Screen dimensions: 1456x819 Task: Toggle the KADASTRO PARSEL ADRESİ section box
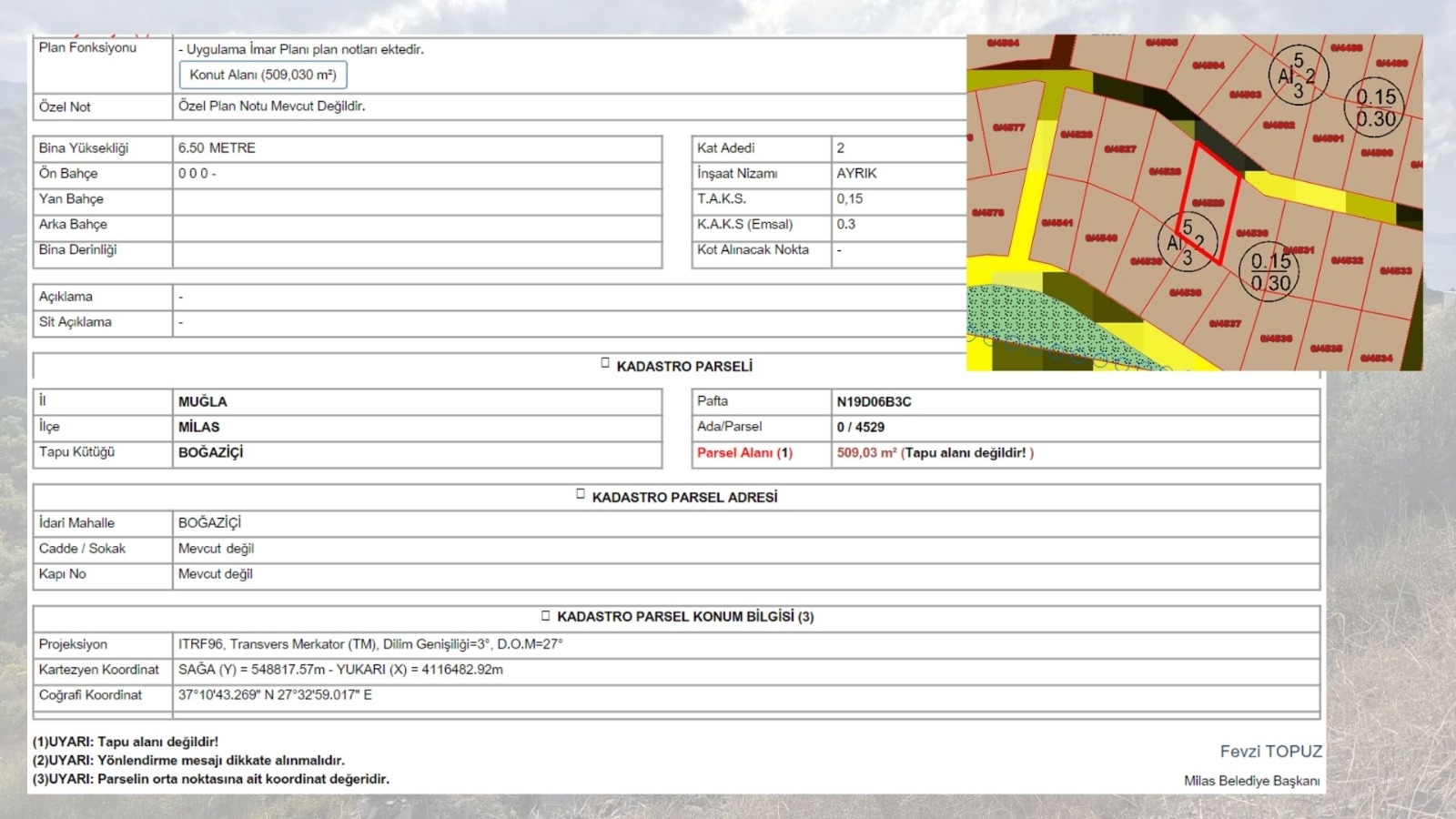581,494
